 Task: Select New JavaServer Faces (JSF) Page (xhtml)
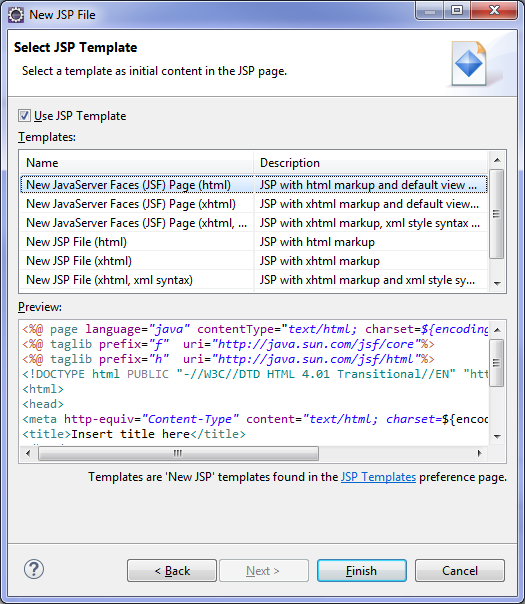click(253, 204)
